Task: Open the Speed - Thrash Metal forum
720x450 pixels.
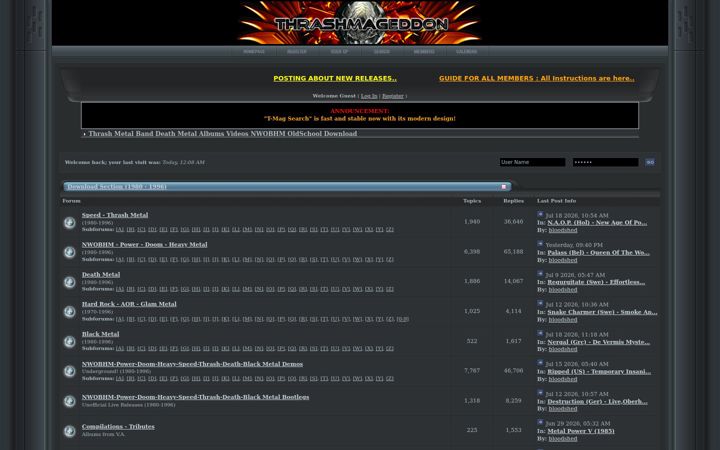Action: [x=115, y=215]
